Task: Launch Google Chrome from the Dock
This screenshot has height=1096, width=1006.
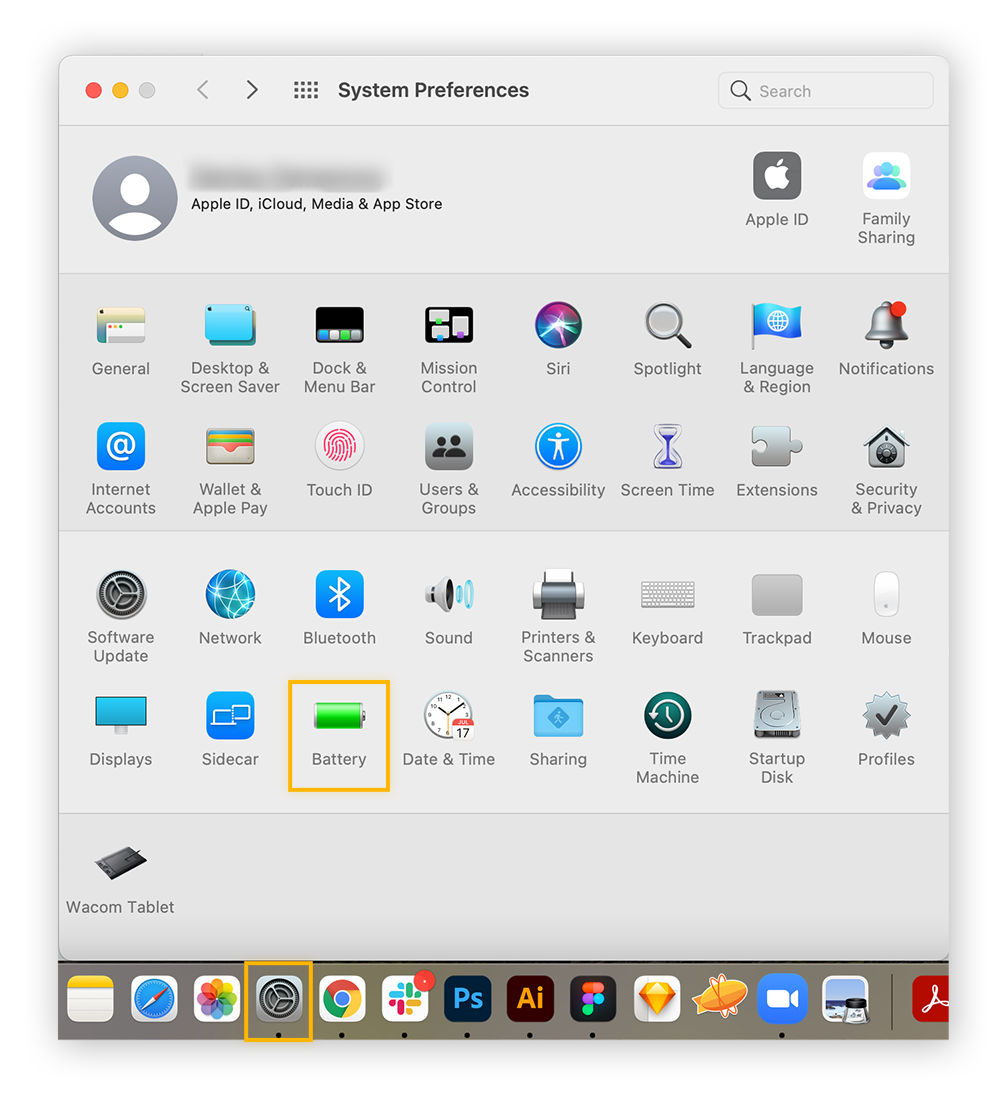Action: click(x=342, y=997)
